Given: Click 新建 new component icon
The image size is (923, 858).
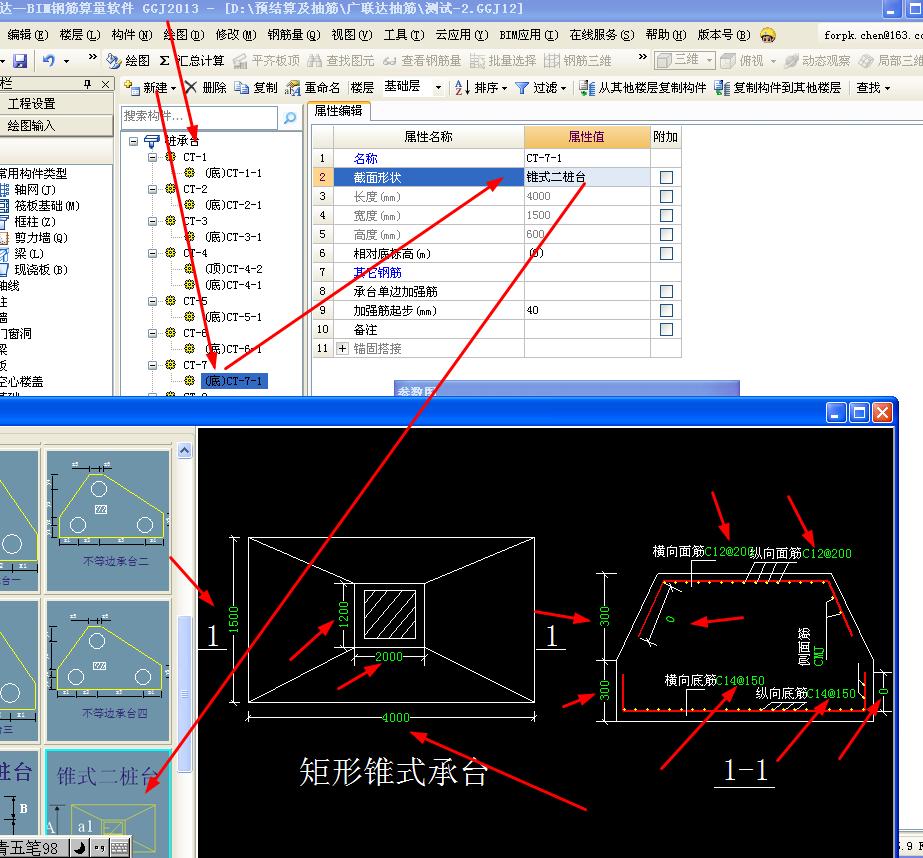Looking at the screenshot, I should tap(132, 87).
